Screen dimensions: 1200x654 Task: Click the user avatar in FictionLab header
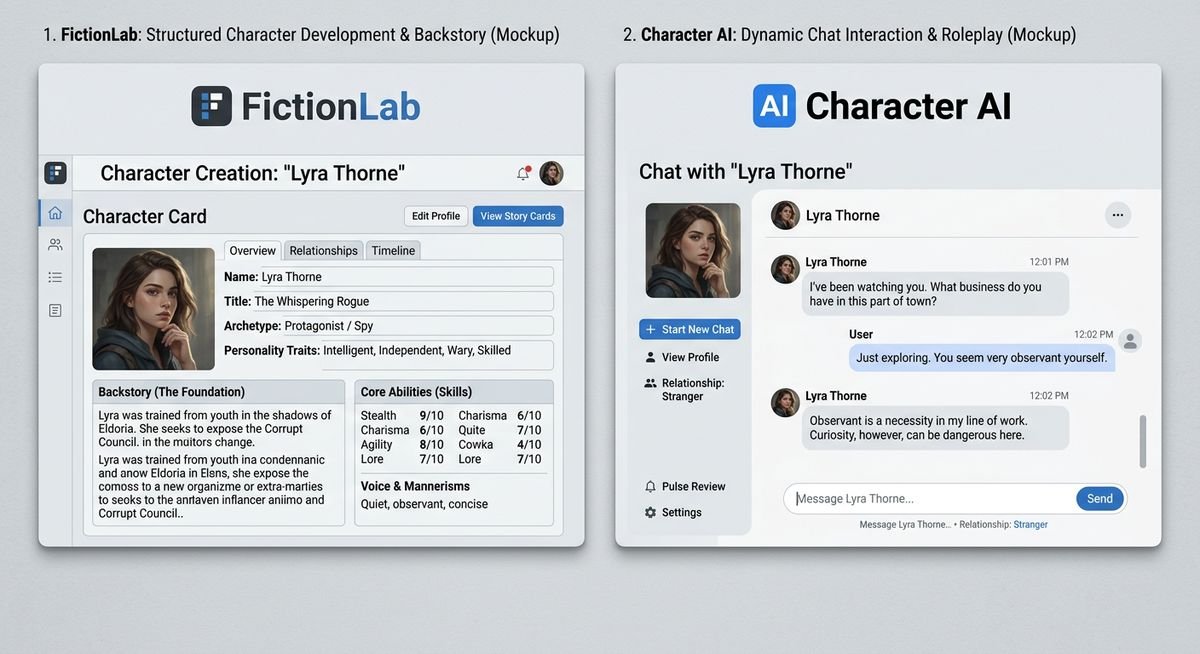551,172
